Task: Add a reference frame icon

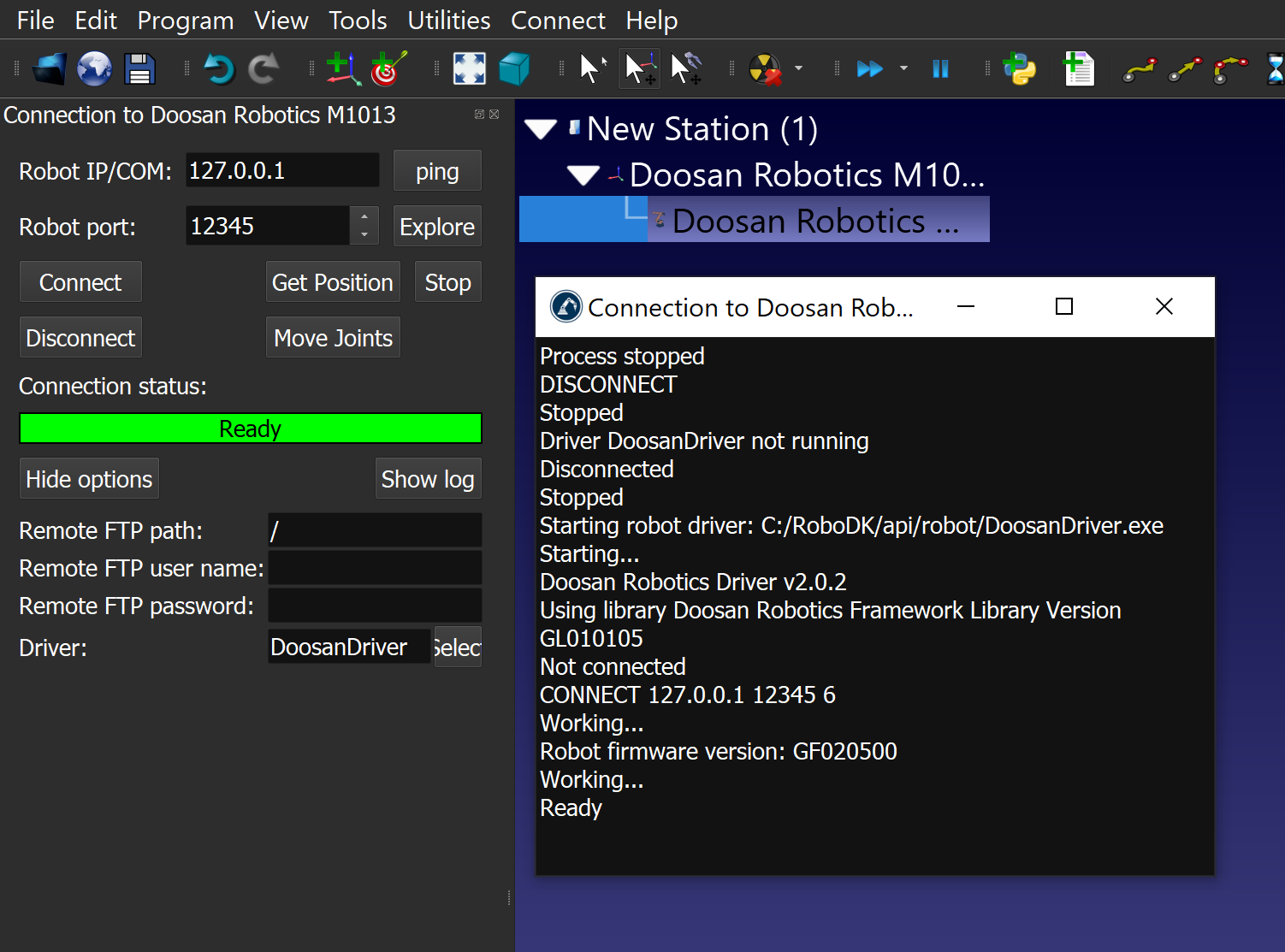Action: coord(343,68)
